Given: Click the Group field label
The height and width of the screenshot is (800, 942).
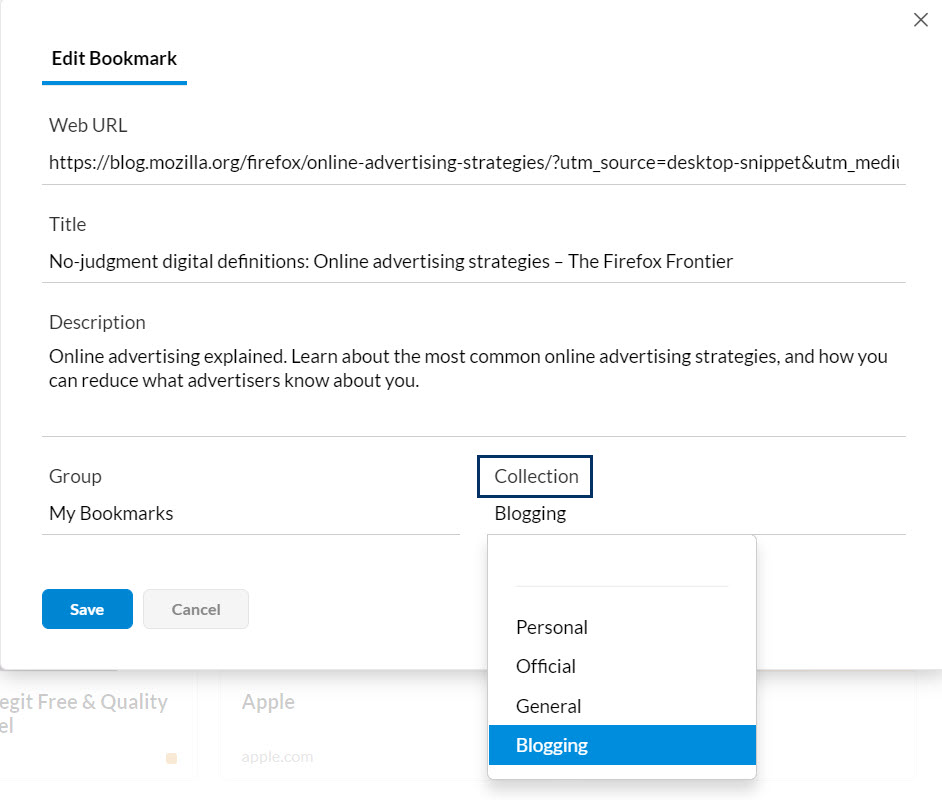Looking at the screenshot, I should [76, 477].
